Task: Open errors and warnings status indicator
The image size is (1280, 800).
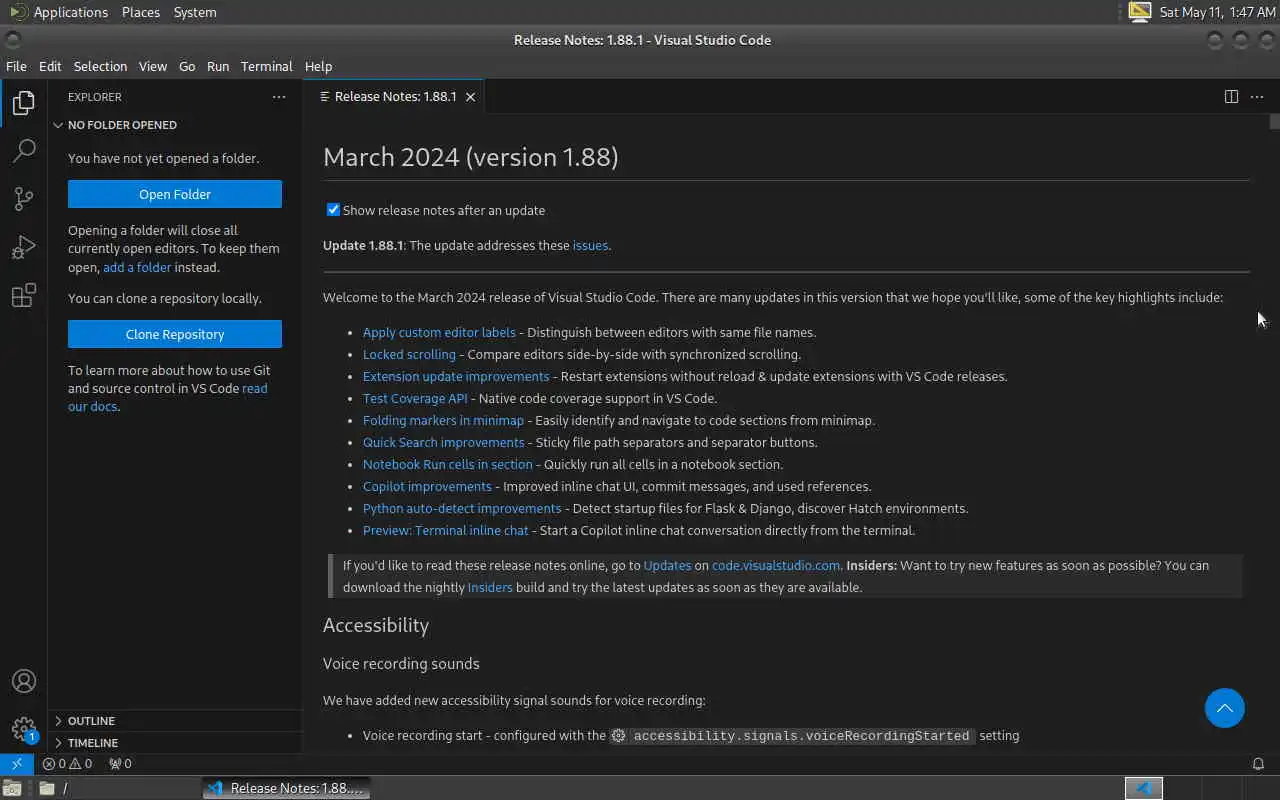Action: tap(67, 763)
